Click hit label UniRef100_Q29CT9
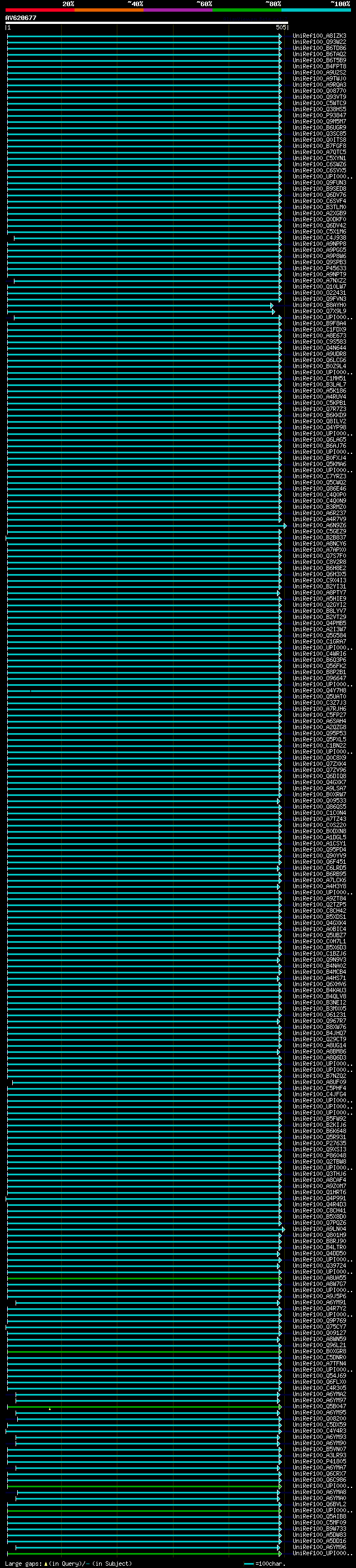Screen dimensions: 356x1568 click(319, 1040)
